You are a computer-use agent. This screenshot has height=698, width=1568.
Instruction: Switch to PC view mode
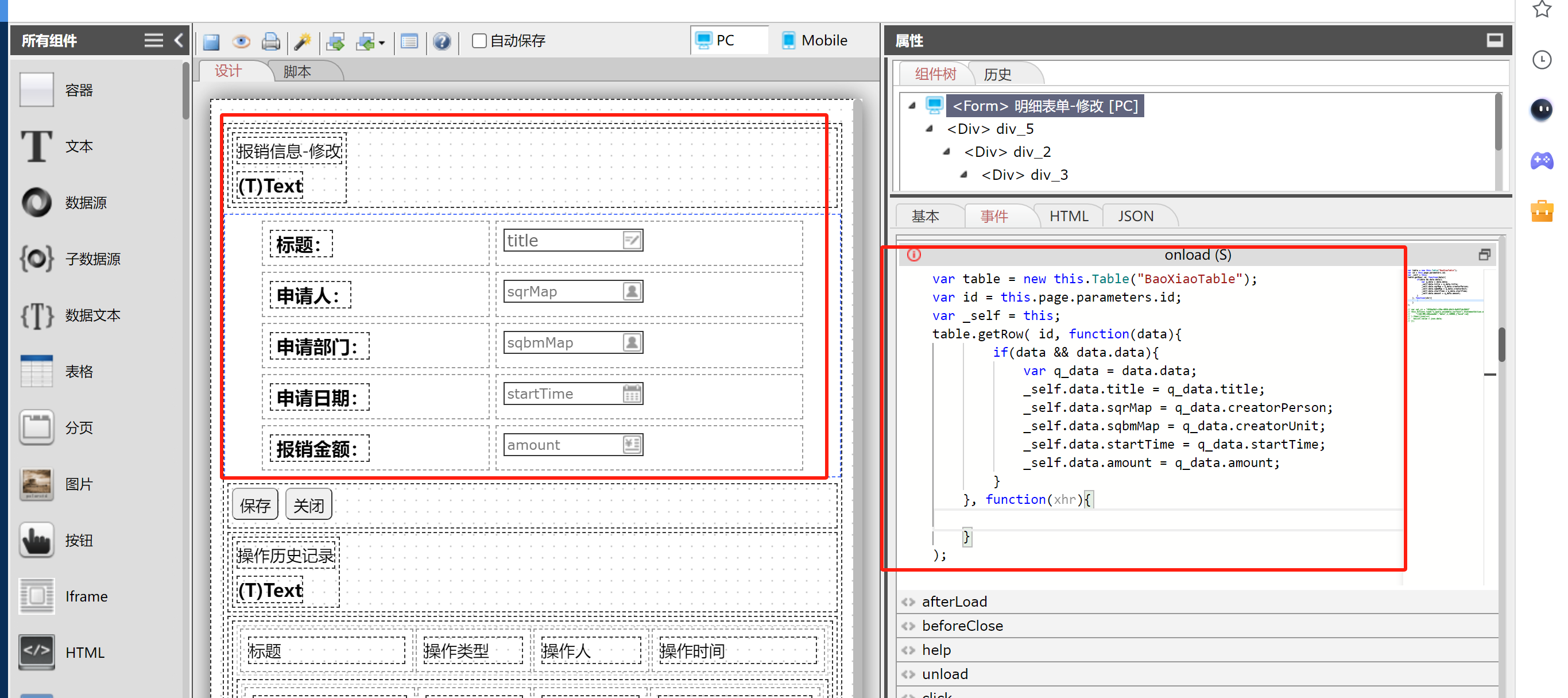click(x=726, y=40)
